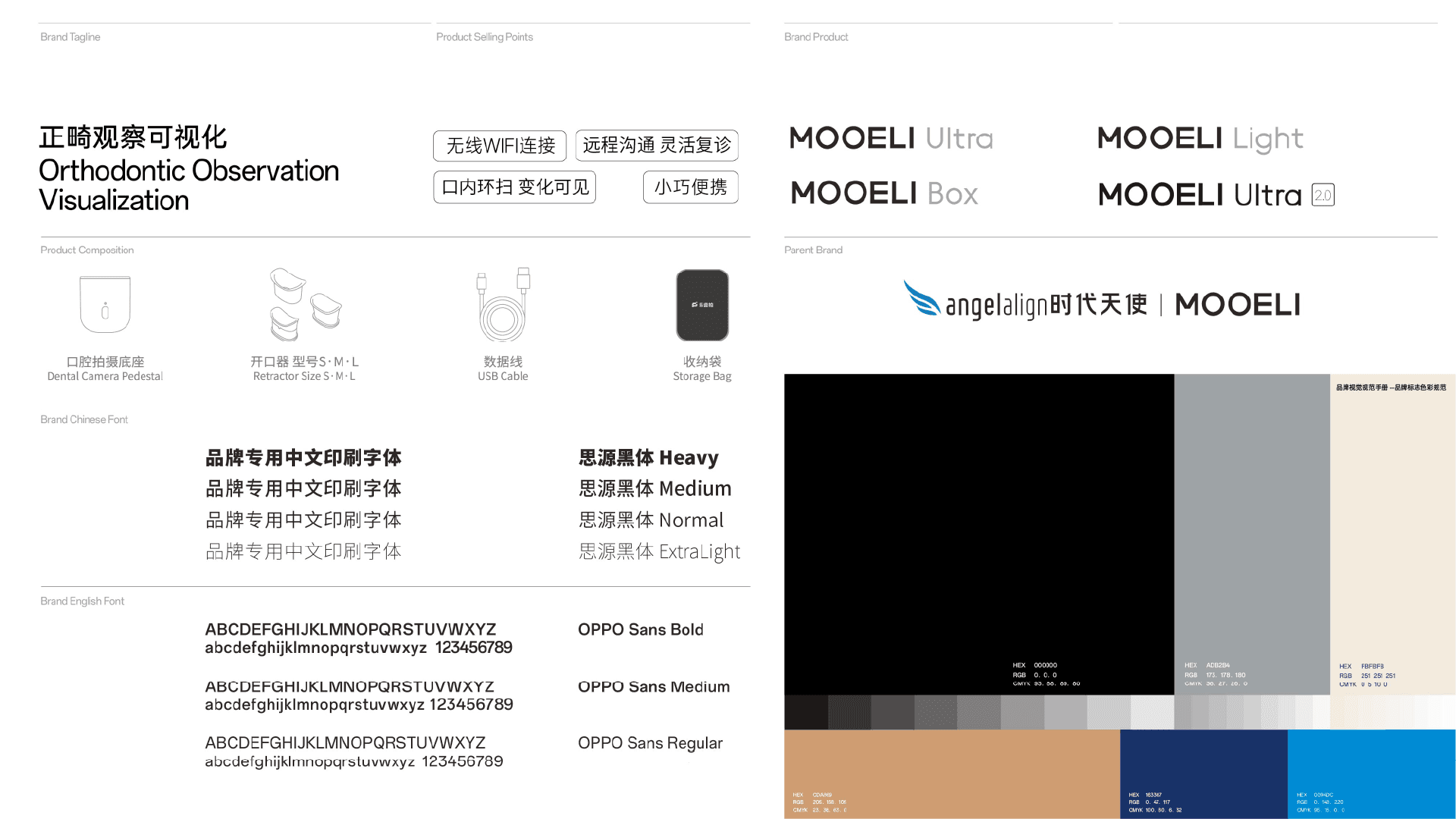This screenshot has width=1456, height=819.
Task: Click the 思源黑体 Heavy font name
Action: pos(649,458)
